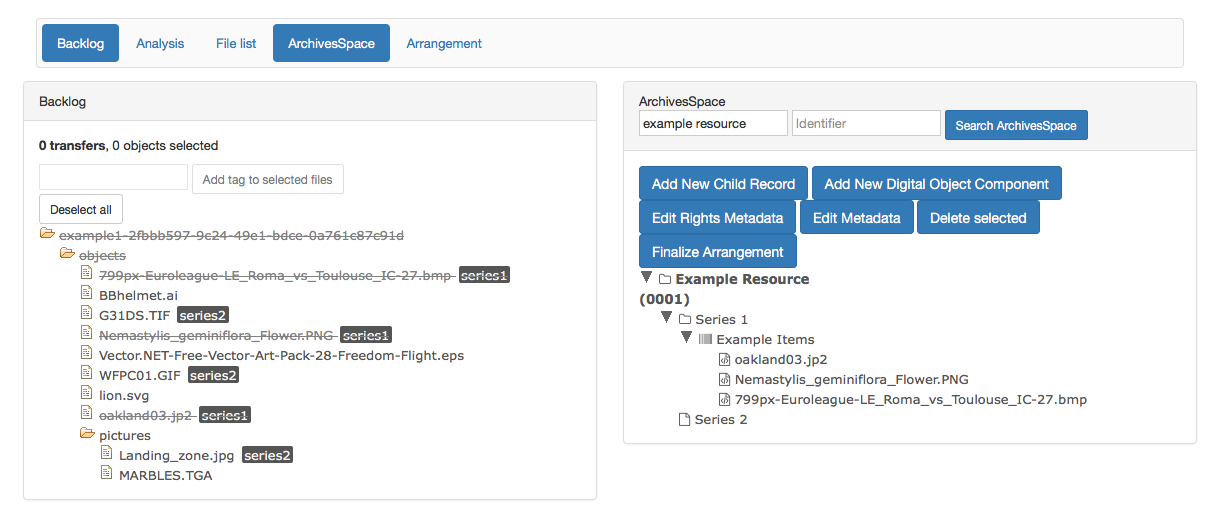Collapse the Example Resource tree node
Screen dimensions: 1220x518
[x=646, y=278]
